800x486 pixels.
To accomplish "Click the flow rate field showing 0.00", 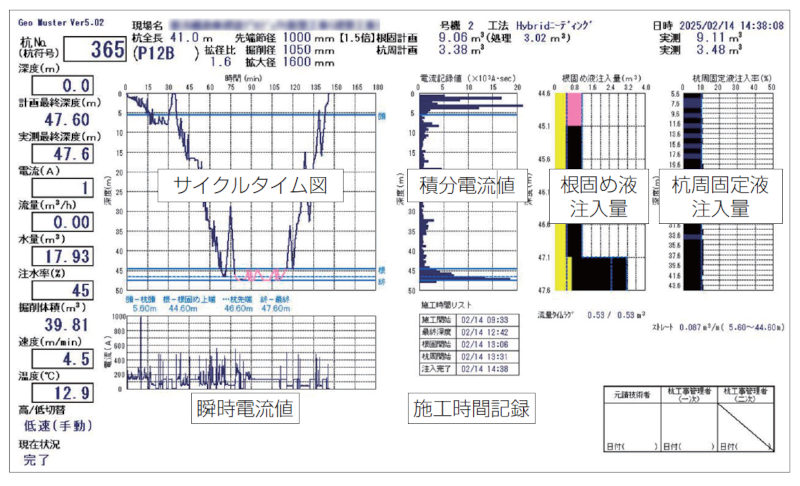I will coord(60,222).
